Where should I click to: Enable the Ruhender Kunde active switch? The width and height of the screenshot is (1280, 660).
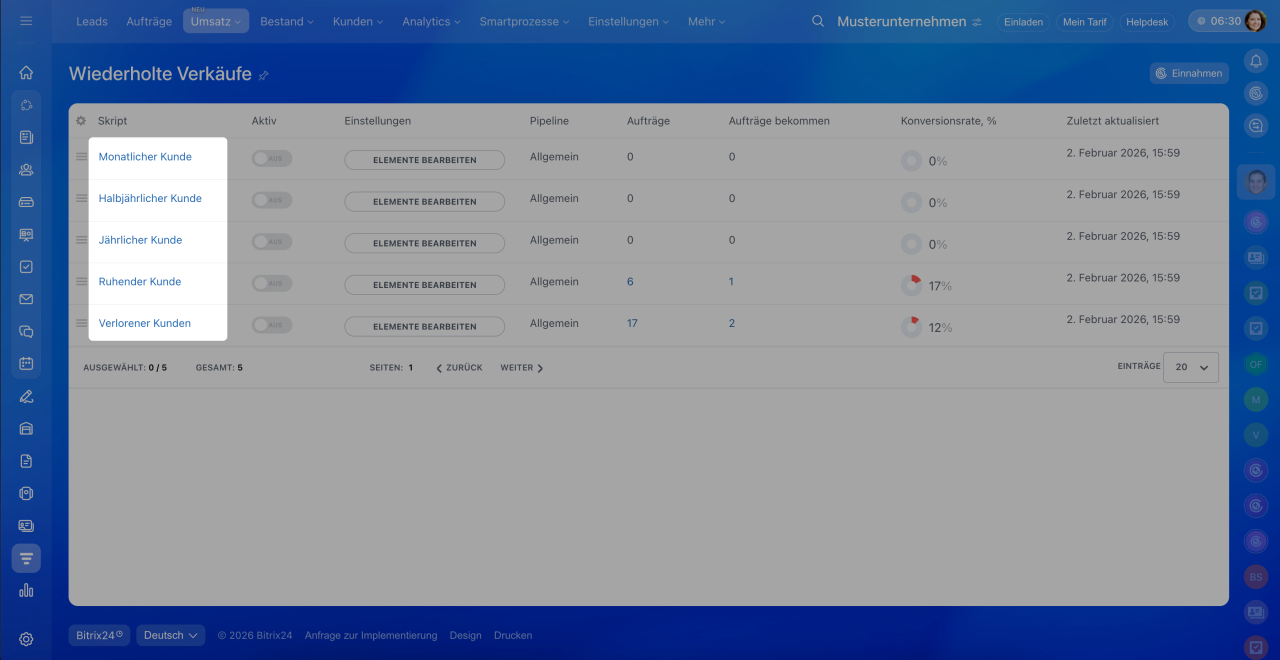(271, 284)
